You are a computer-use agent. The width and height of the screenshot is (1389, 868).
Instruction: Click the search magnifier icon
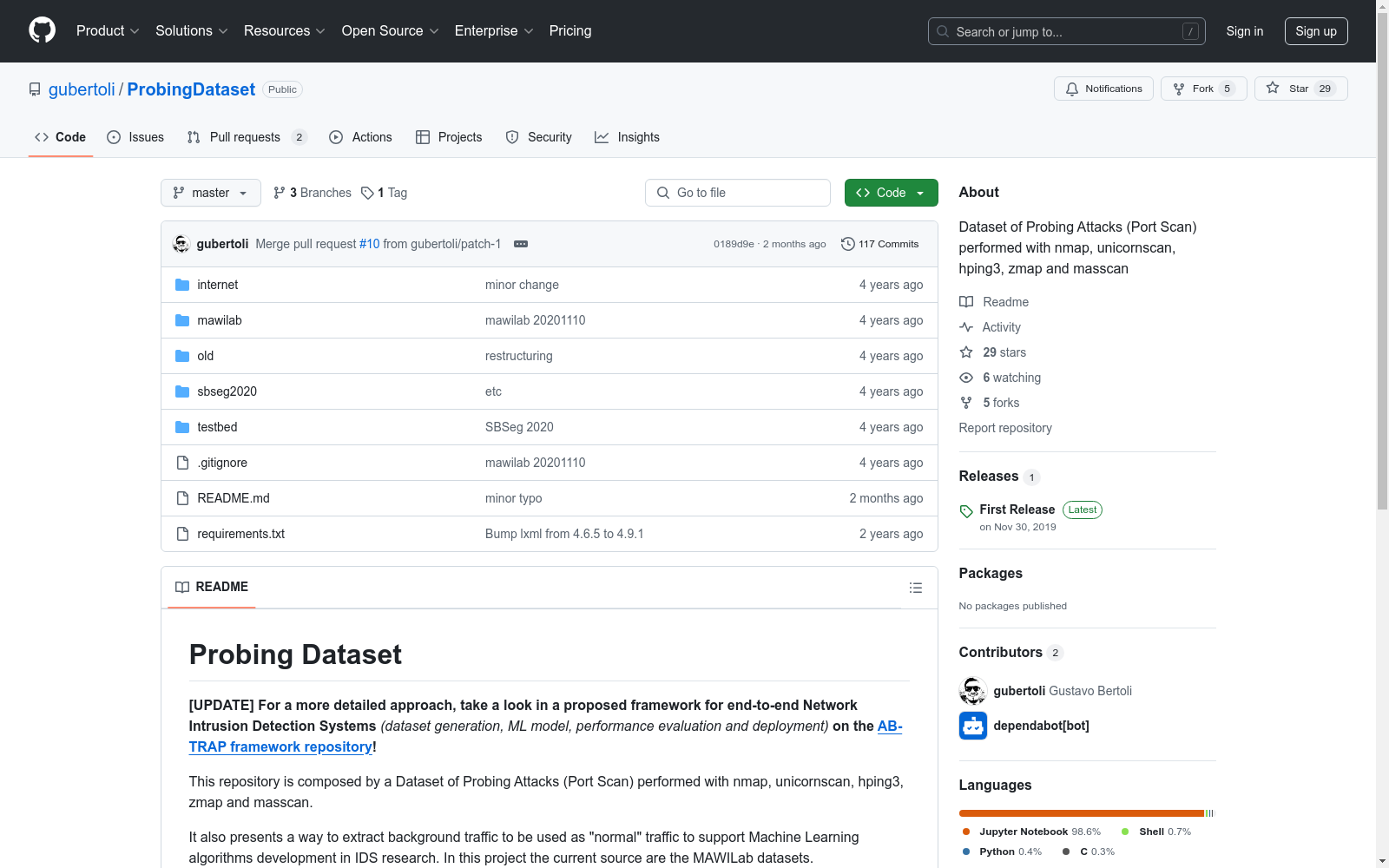[x=943, y=31]
